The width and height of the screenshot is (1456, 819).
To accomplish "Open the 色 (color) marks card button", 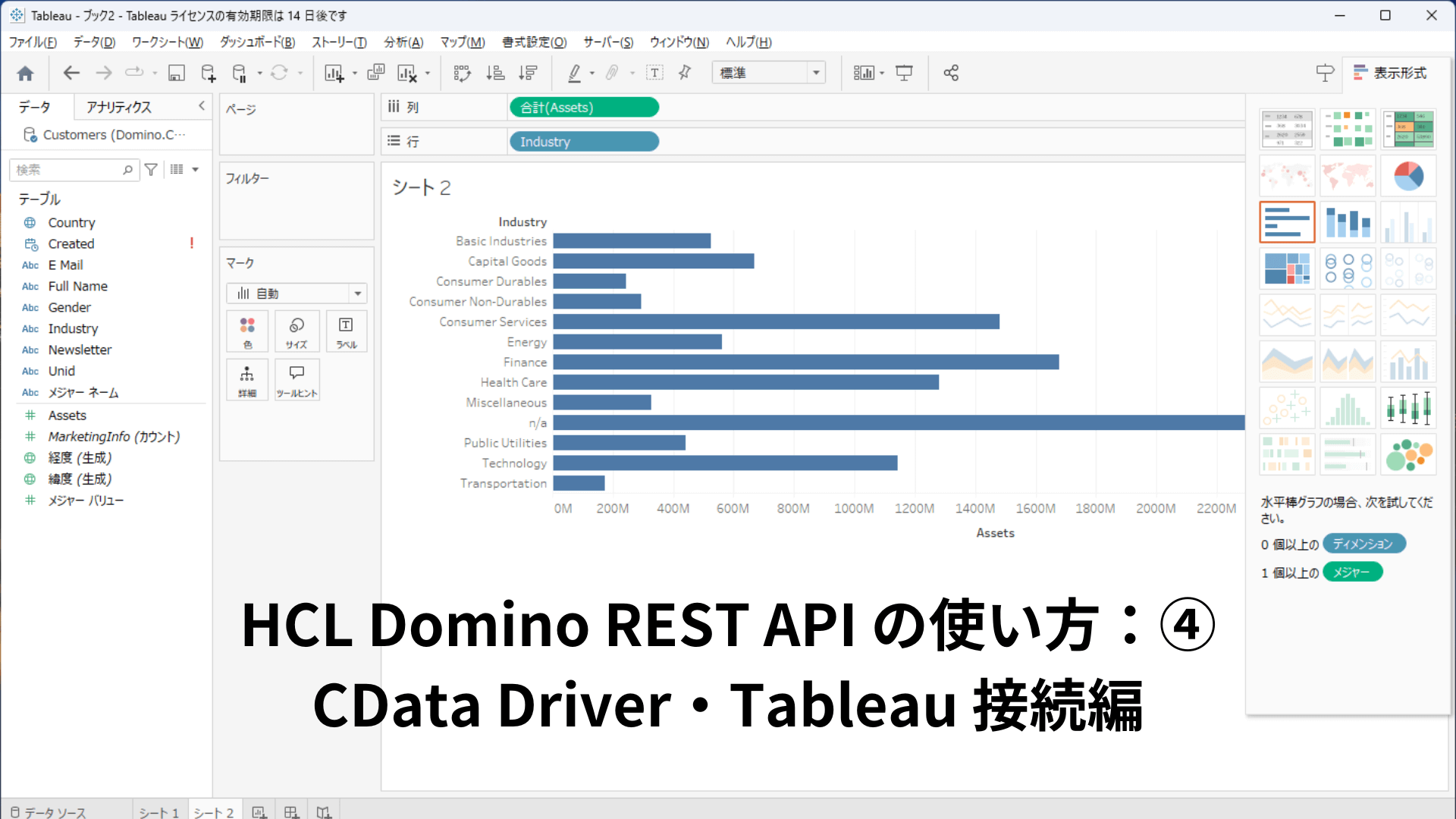I will pyautogui.click(x=246, y=331).
